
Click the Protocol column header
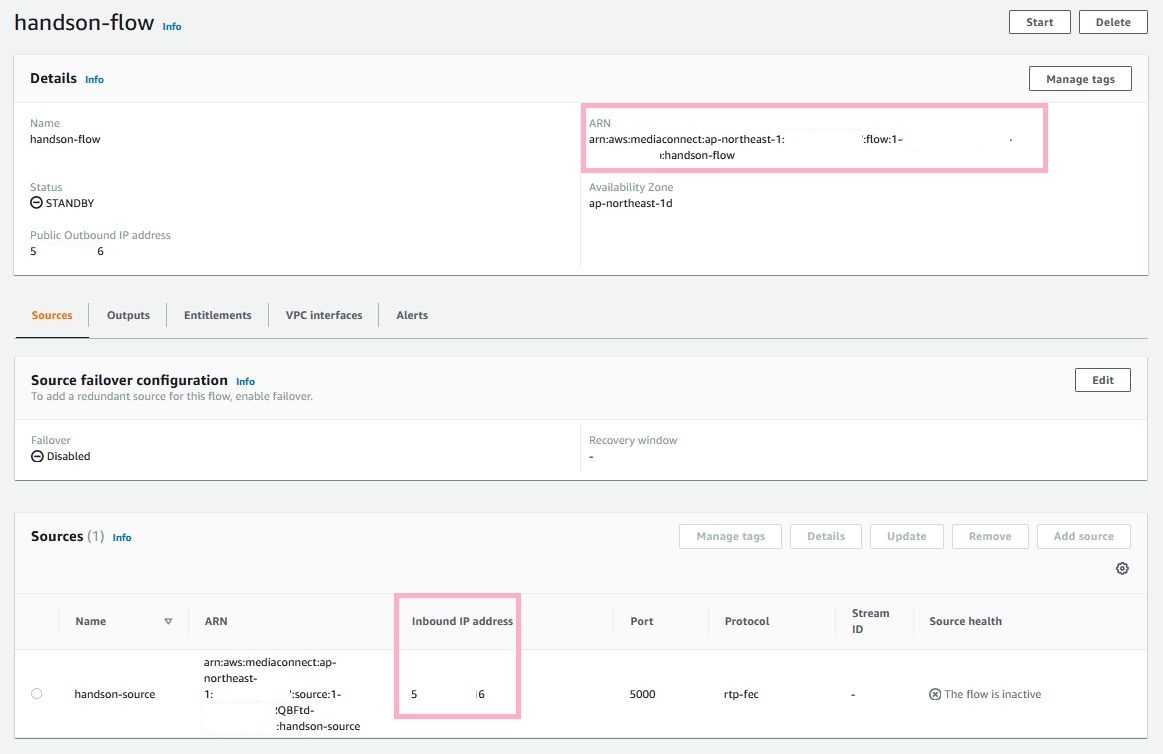[747, 621]
